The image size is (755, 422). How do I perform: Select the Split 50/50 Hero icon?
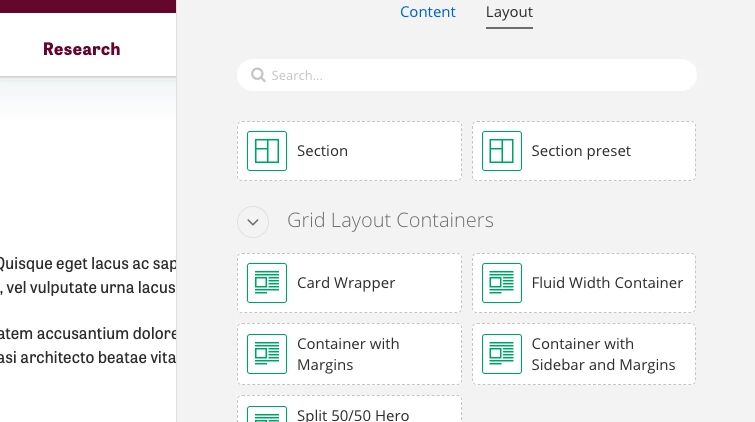[267, 415]
